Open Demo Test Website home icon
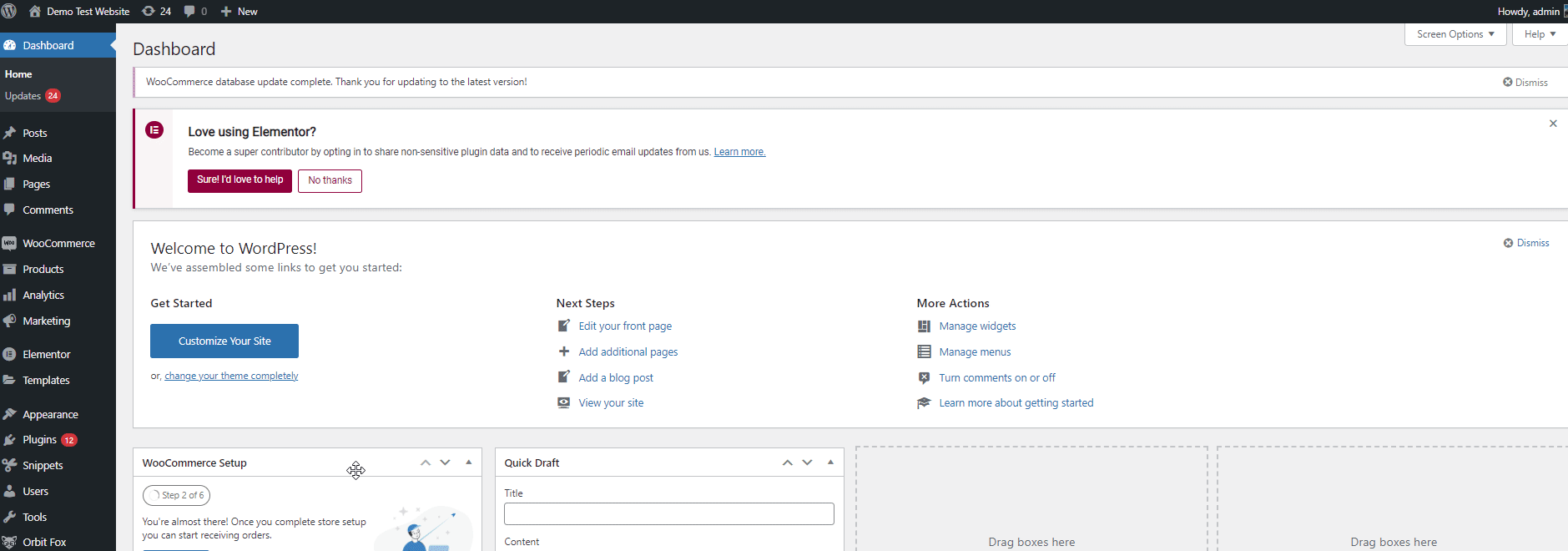Image resolution: width=1568 pixels, height=551 pixels. (x=34, y=12)
